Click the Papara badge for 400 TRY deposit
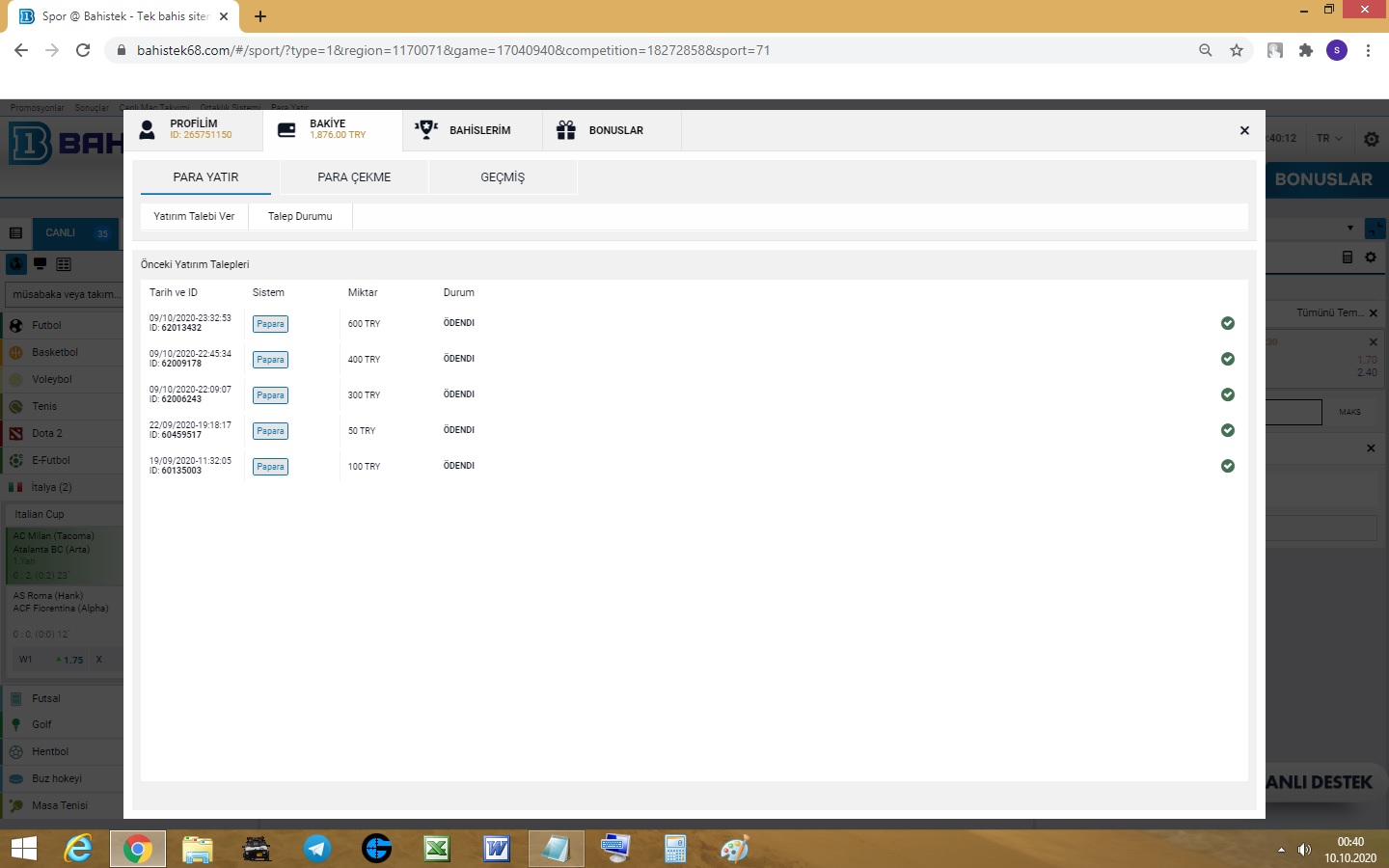 (x=270, y=360)
